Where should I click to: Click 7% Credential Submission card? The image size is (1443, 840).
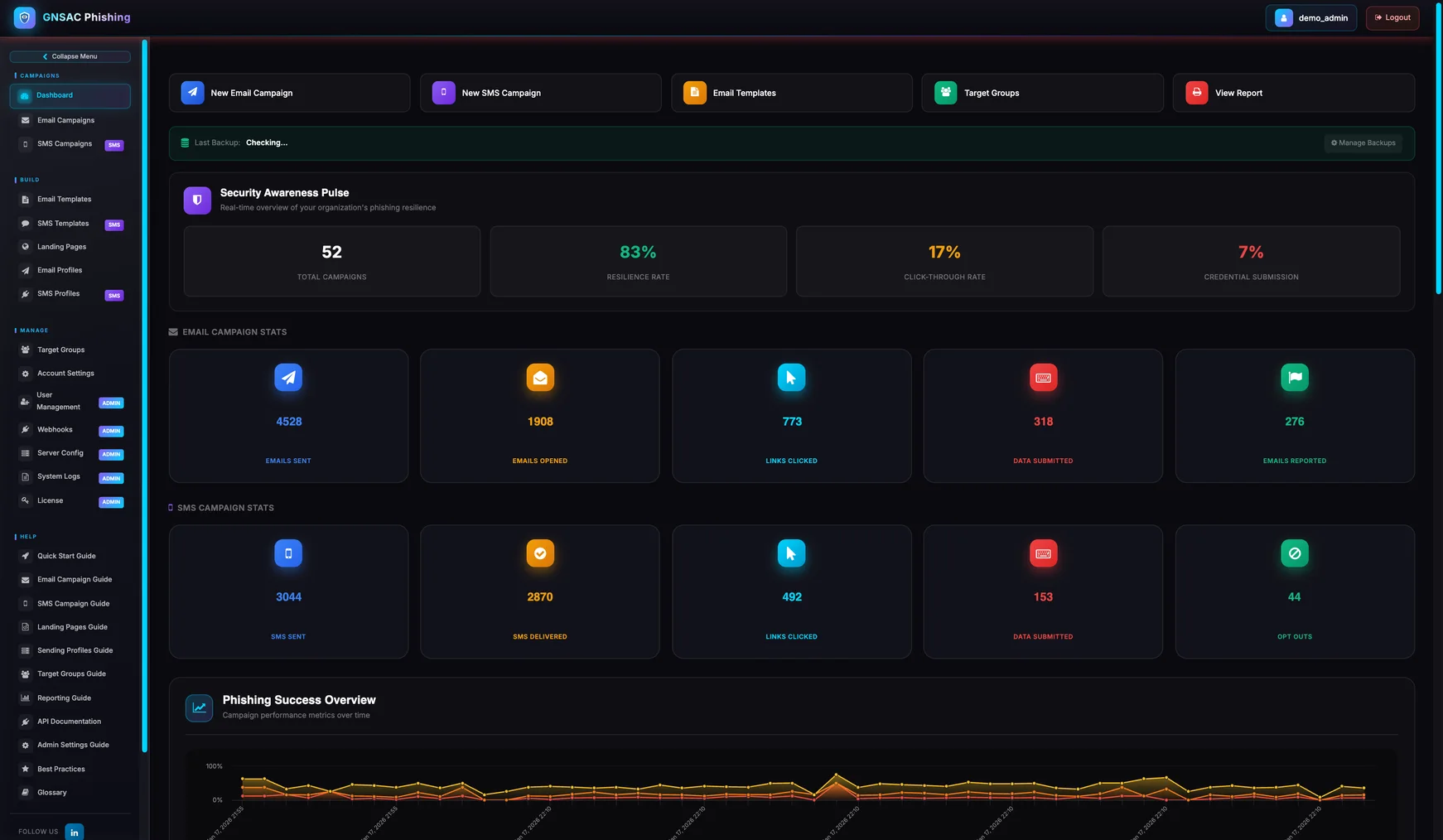1251,261
